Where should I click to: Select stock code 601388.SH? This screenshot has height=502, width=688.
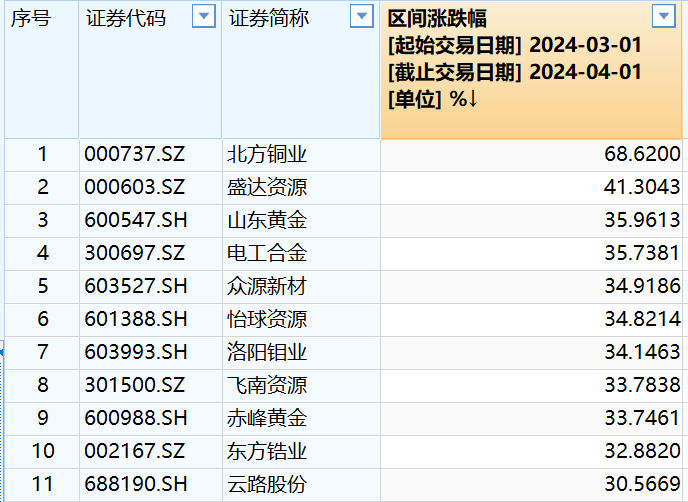click(136, 319)
